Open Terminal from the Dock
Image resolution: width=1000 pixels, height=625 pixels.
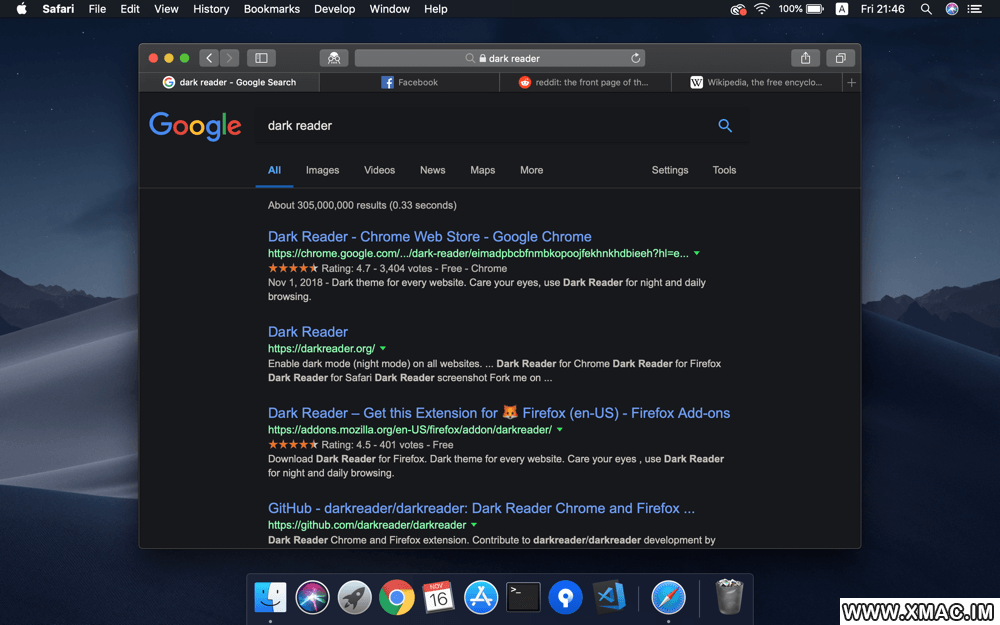pyautogui.click(x=523, y=598)
